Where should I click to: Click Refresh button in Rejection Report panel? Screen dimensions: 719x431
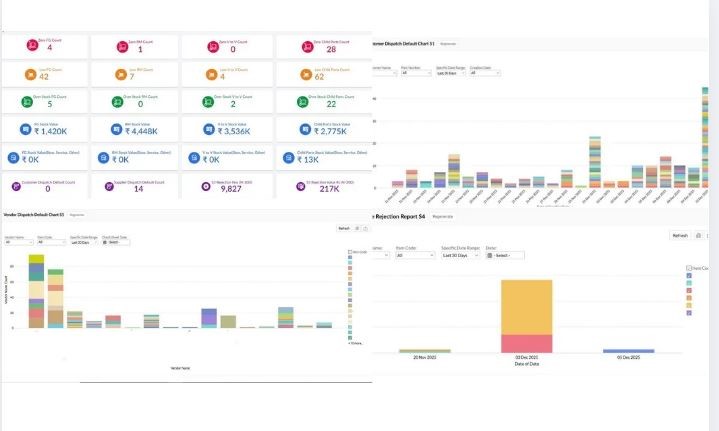pyautogui.click(x=679, y=235)
